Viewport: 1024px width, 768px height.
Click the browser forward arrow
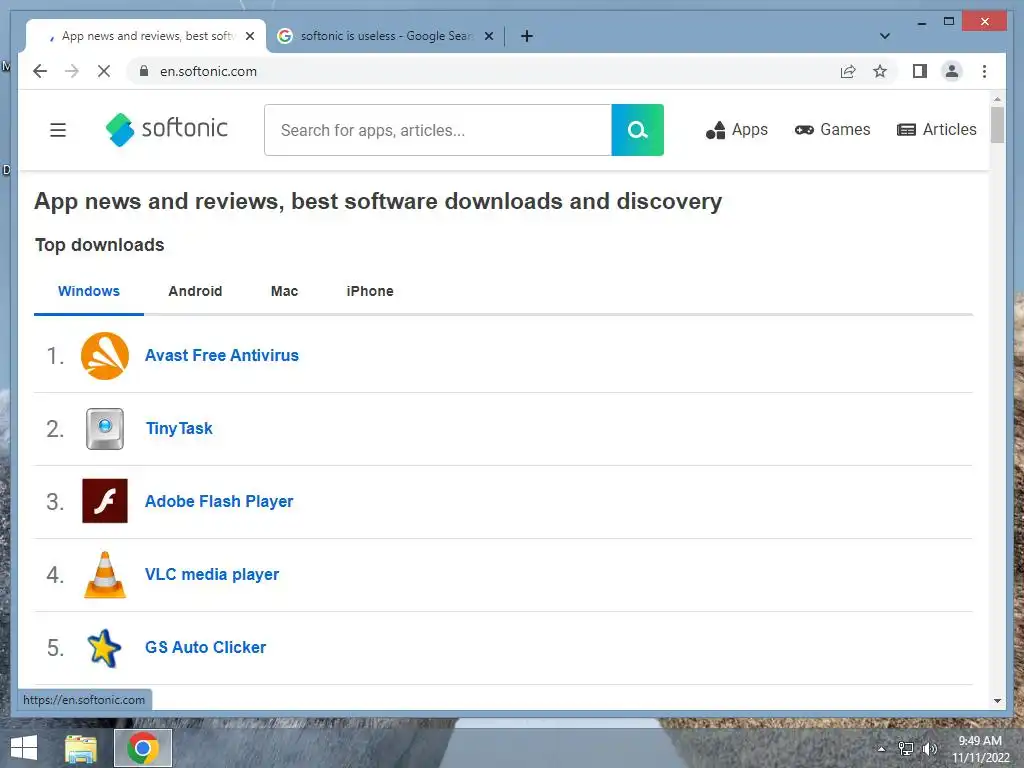72,71
